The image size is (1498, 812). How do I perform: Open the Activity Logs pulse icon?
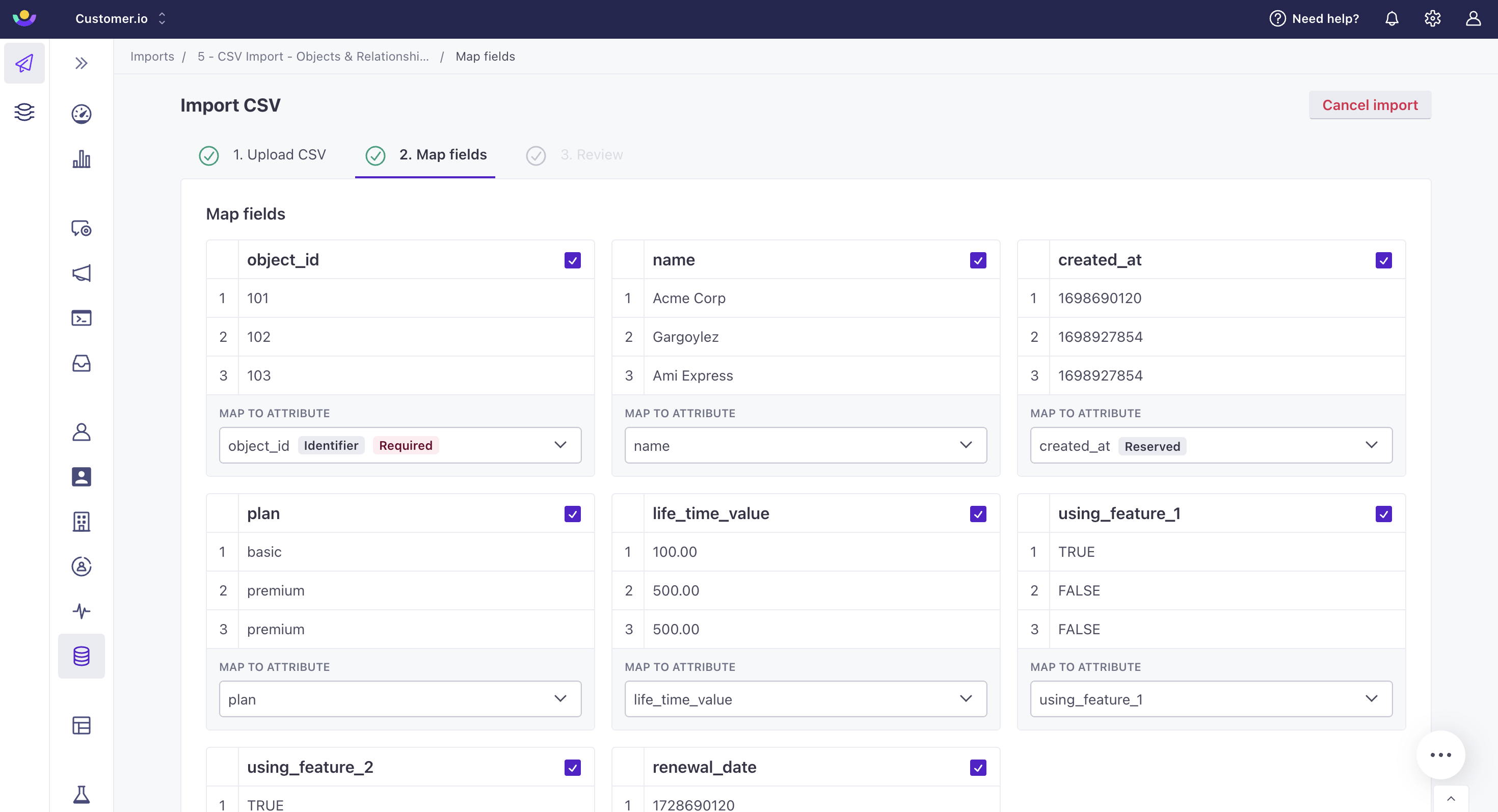pos(82,611)
